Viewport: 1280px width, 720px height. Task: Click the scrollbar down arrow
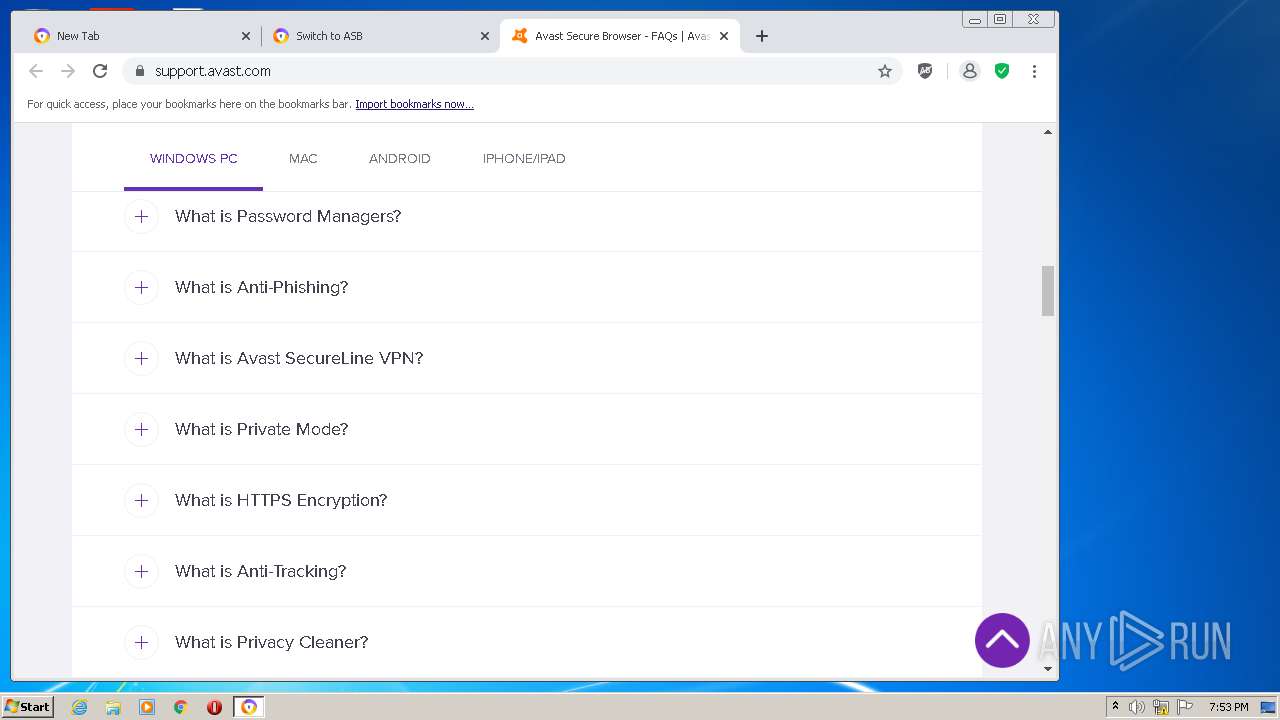coord(1048,669)
